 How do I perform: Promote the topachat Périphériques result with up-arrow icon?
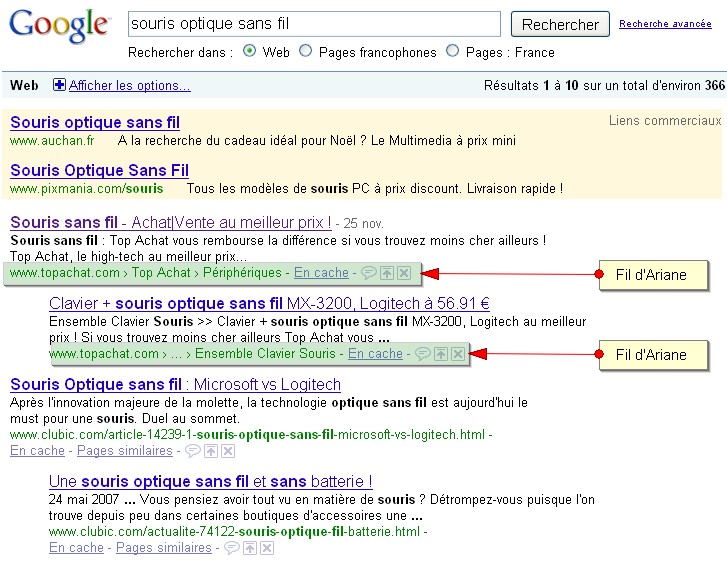(x=387, y=273)
